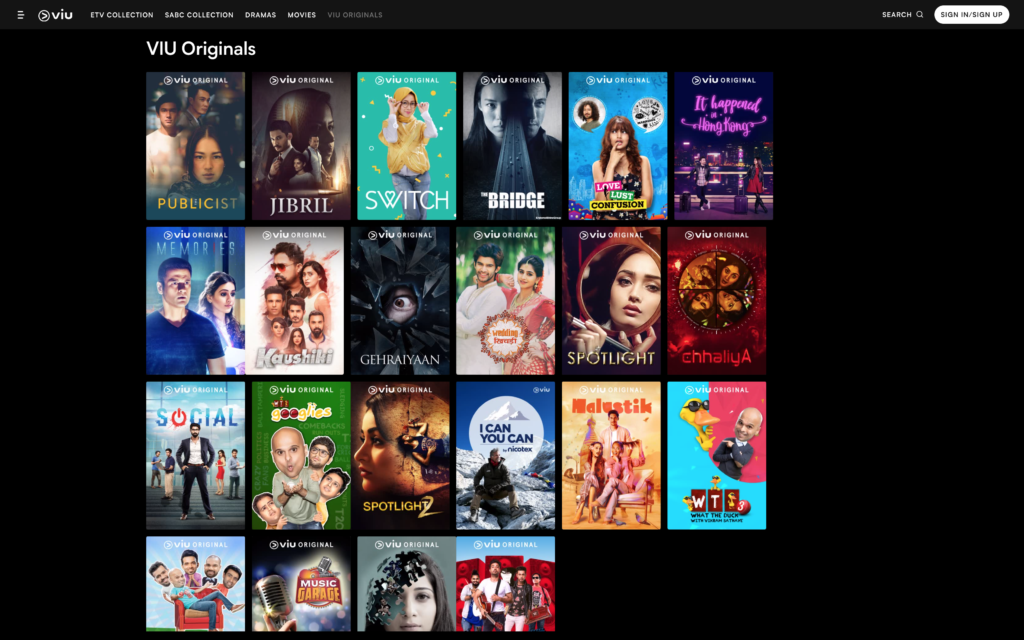Click The Bridge poster
1024x640 pixels.
click(512, 146)
